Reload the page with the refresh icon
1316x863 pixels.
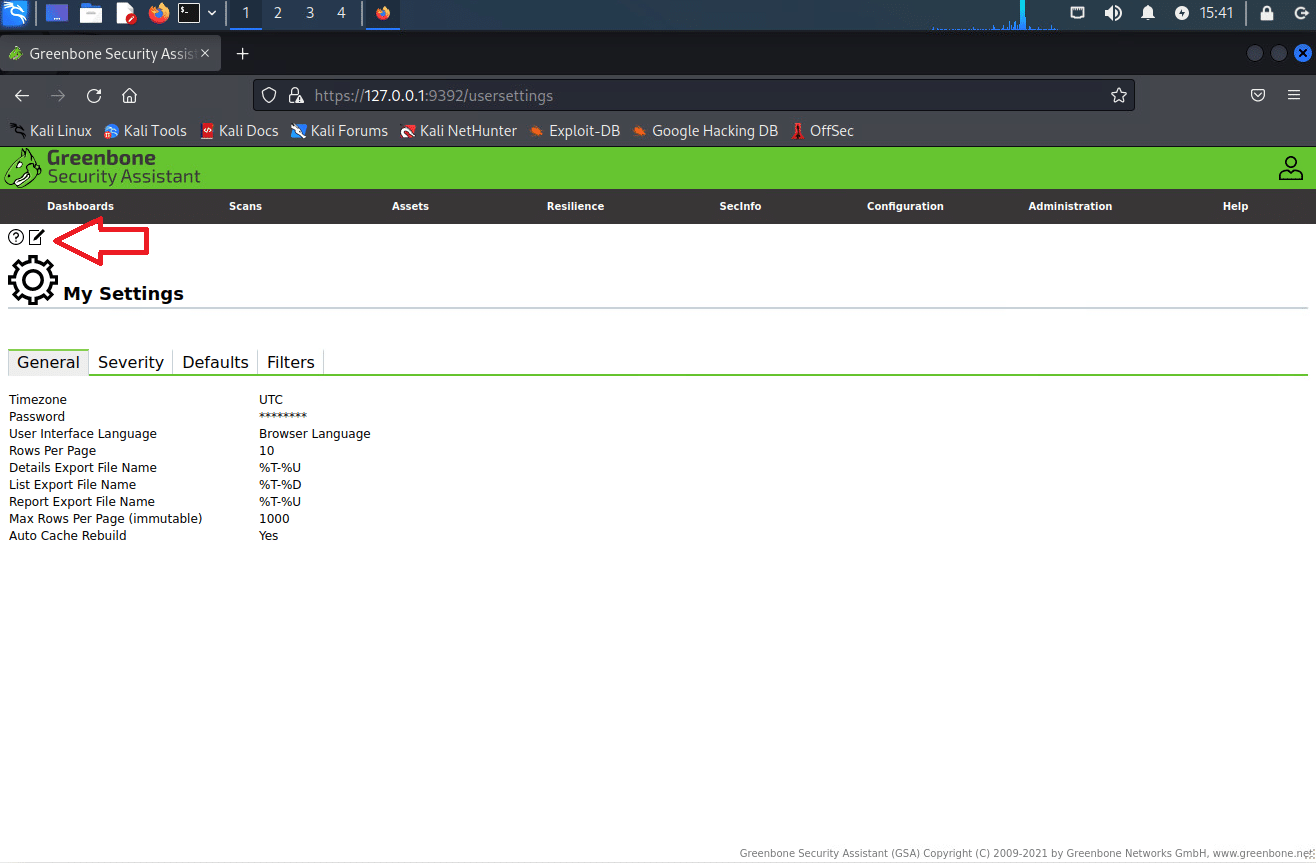pos(94,96)
